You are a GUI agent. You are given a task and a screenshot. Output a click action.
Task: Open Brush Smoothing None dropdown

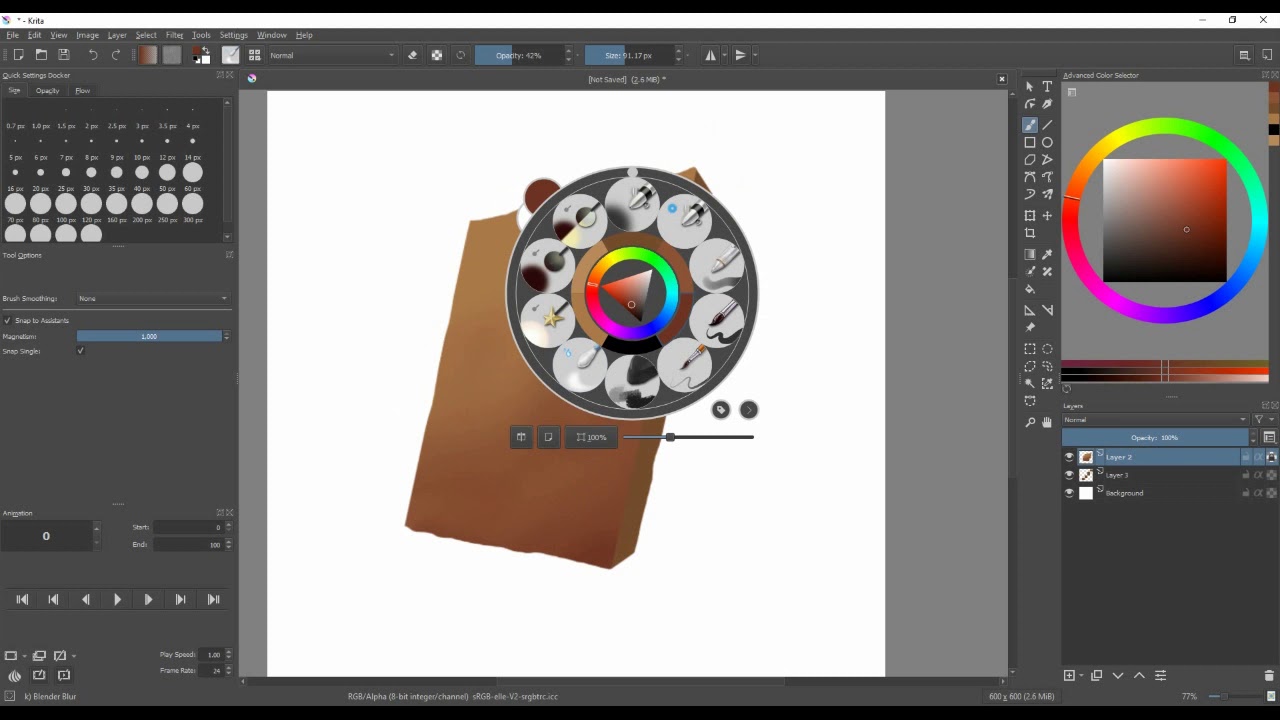pos(153,298)
